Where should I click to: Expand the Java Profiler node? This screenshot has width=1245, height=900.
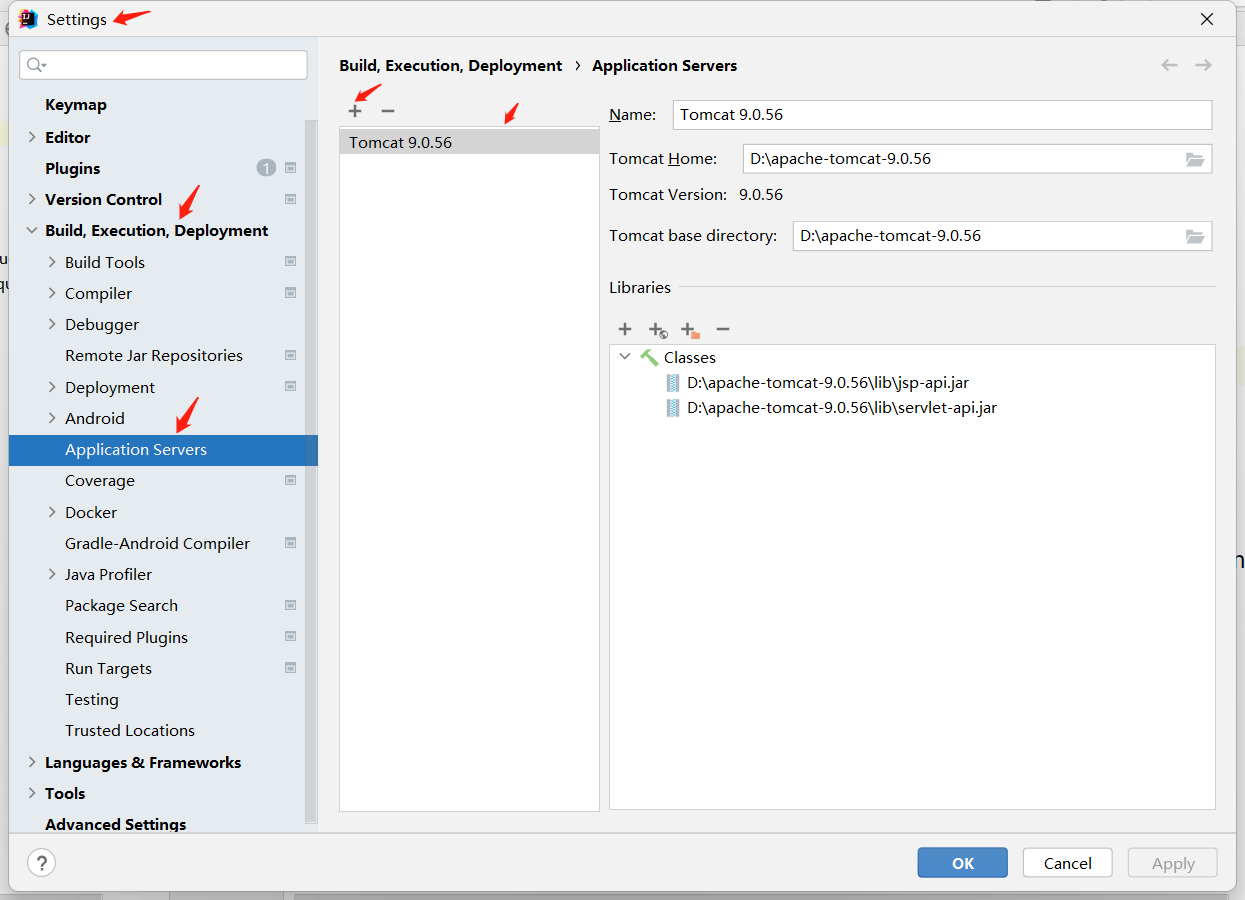[x=52, y=574]
